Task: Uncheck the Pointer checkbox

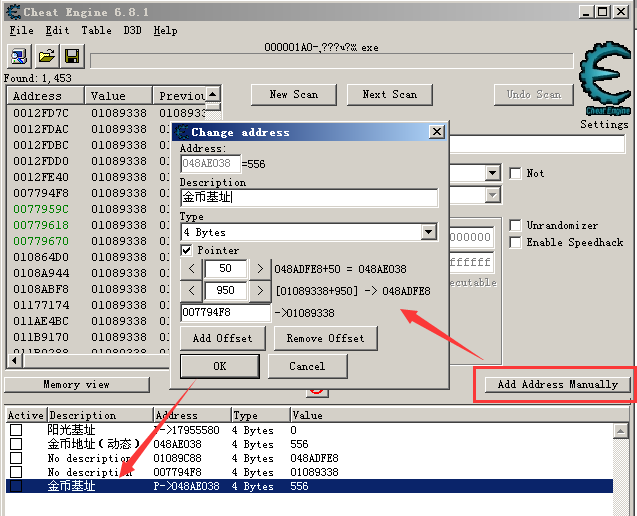Action: tap(186, 250)
